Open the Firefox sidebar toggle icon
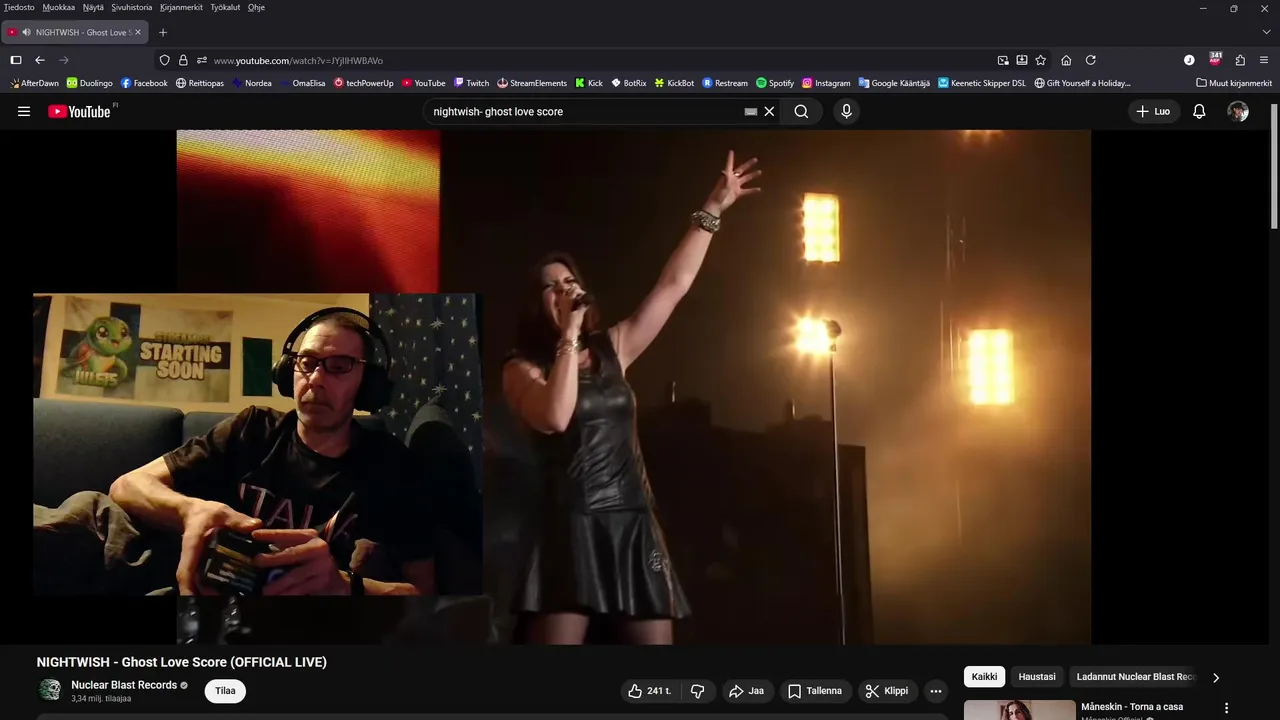 (16, 60)
